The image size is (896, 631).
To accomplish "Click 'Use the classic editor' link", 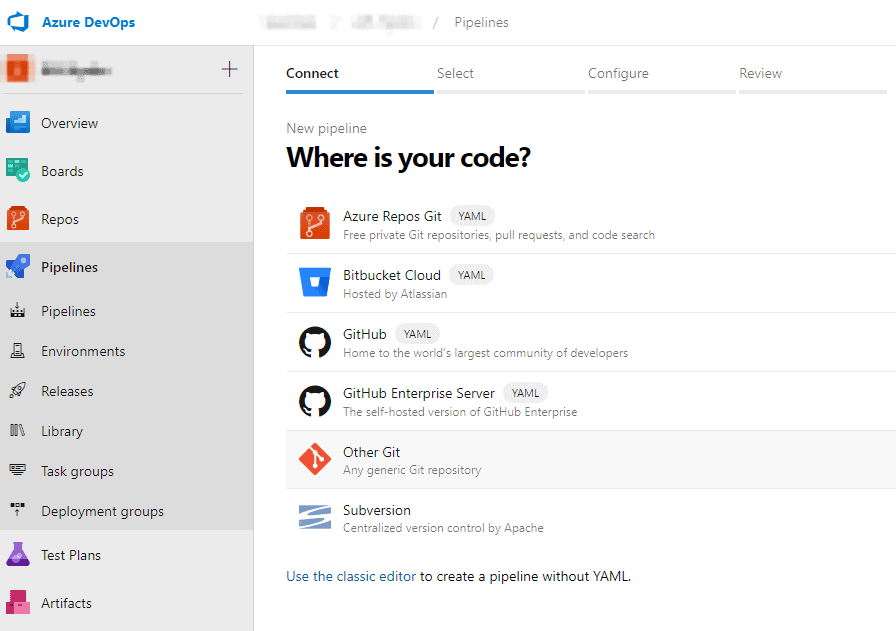I will point(351,576).
